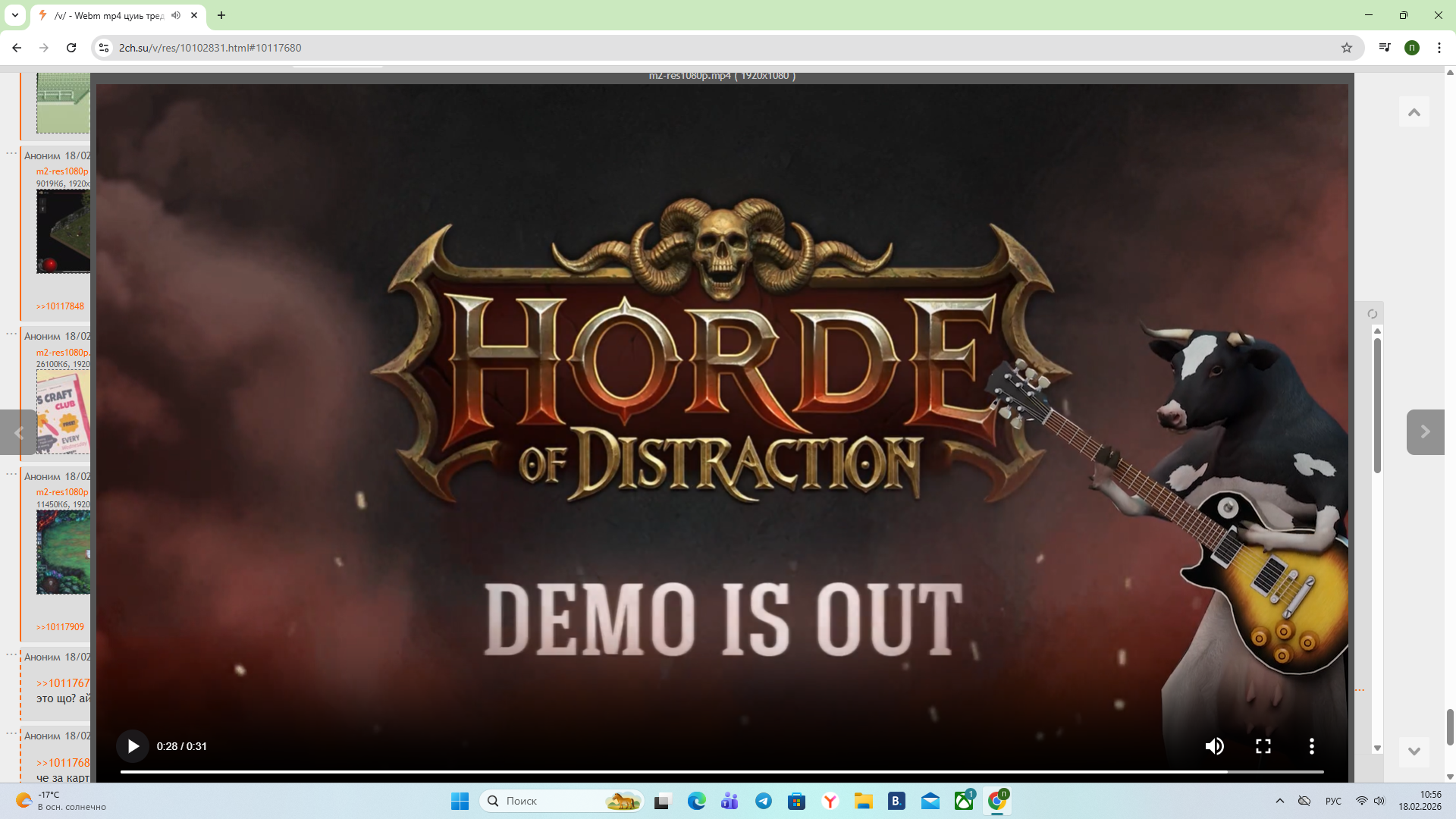Go to next media with right arrow
The width and height of the screenshot is (1456, 819).
1425,432
